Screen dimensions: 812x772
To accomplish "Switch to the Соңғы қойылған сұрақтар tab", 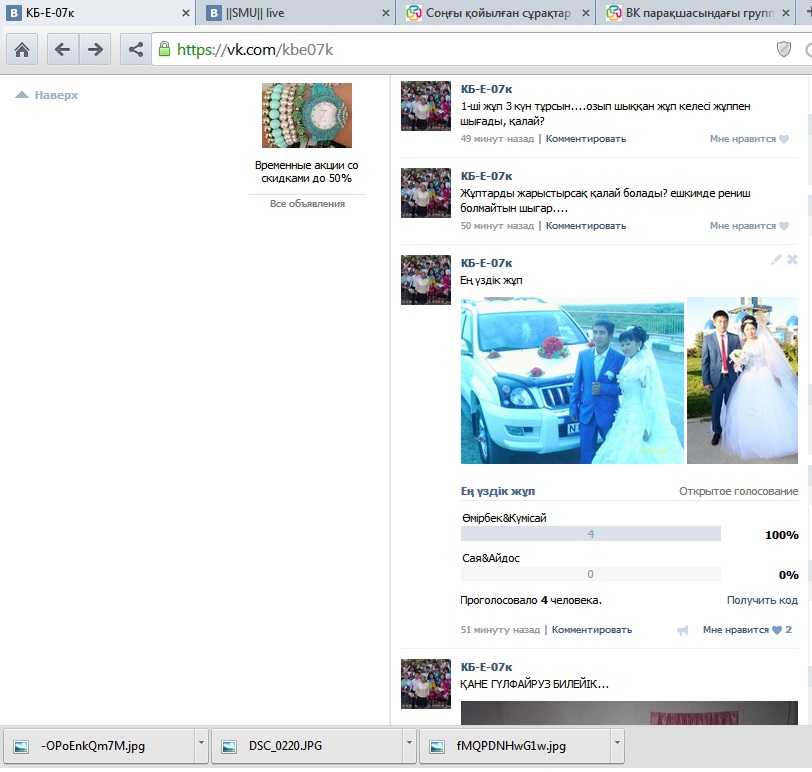I will (493, 13).
